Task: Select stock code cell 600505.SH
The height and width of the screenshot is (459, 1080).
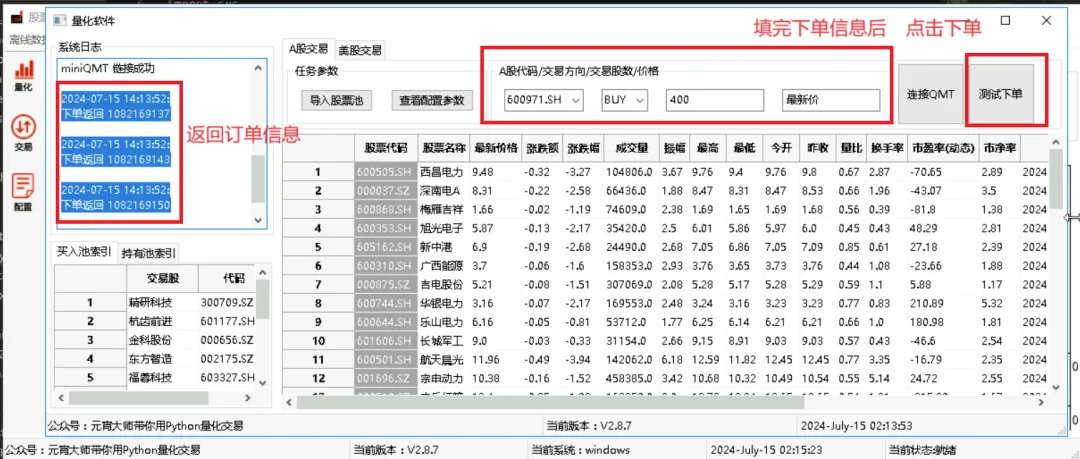Action: (x=386, y=172)
